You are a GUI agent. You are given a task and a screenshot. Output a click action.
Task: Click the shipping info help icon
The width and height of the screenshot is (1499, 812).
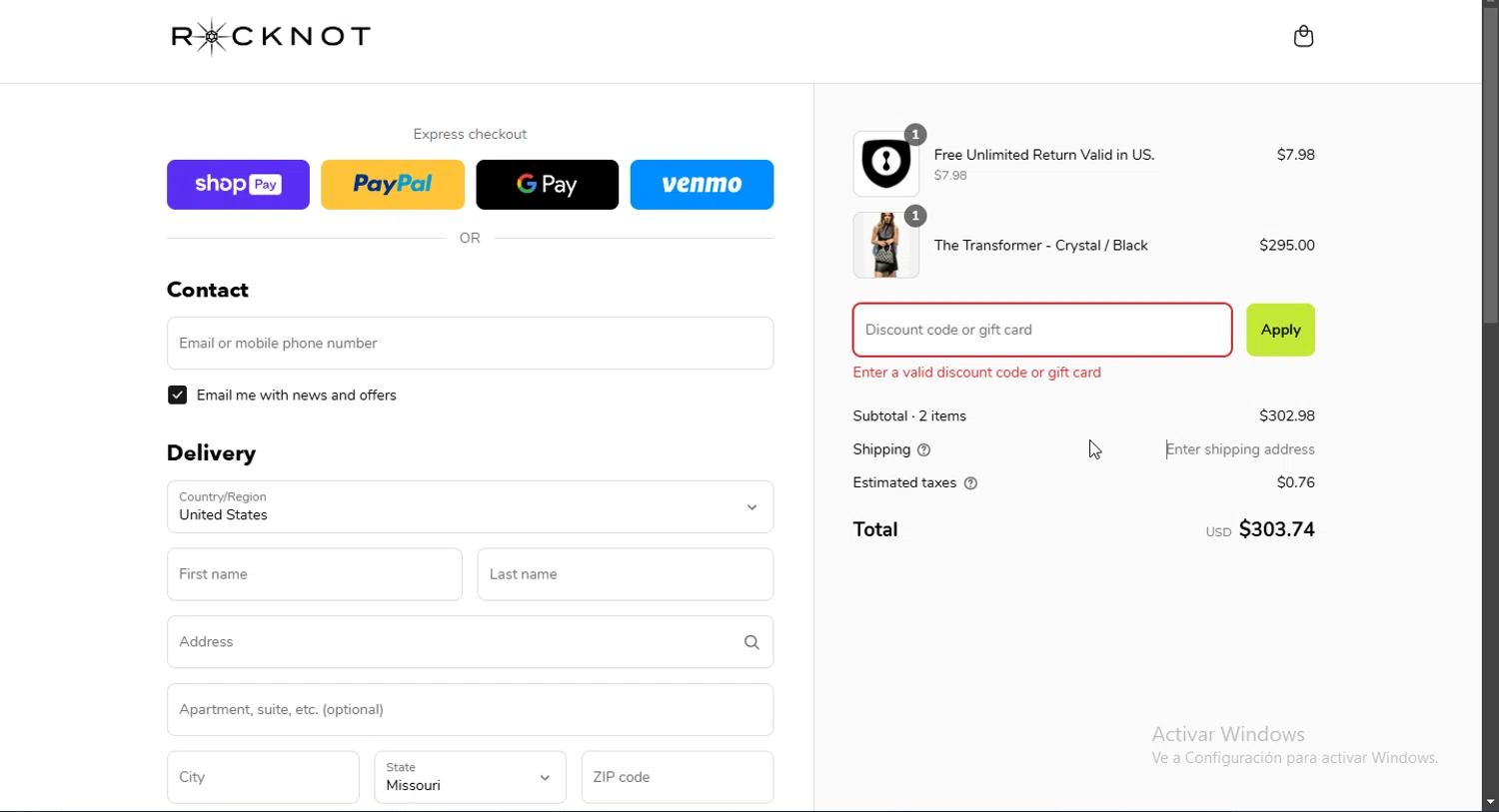point(924,450)
